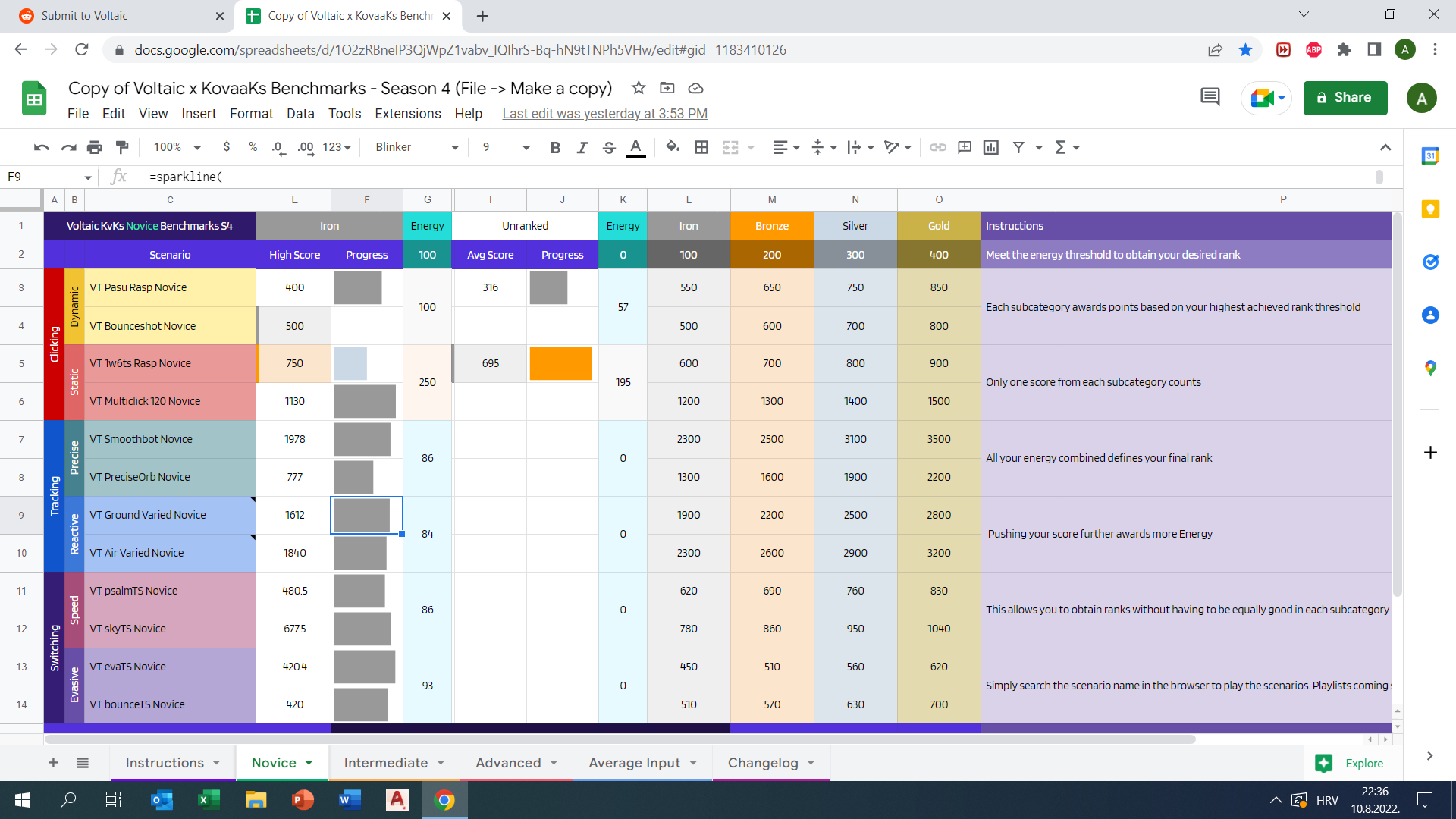Open text color picker
The image size is (1456, 819).
pyautogui.click(x=635, y=147)
